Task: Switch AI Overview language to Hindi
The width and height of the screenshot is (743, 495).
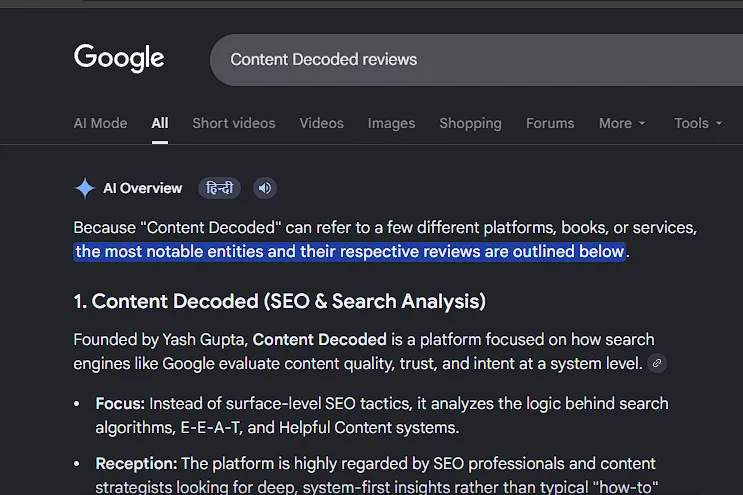Action: (219, 188)
